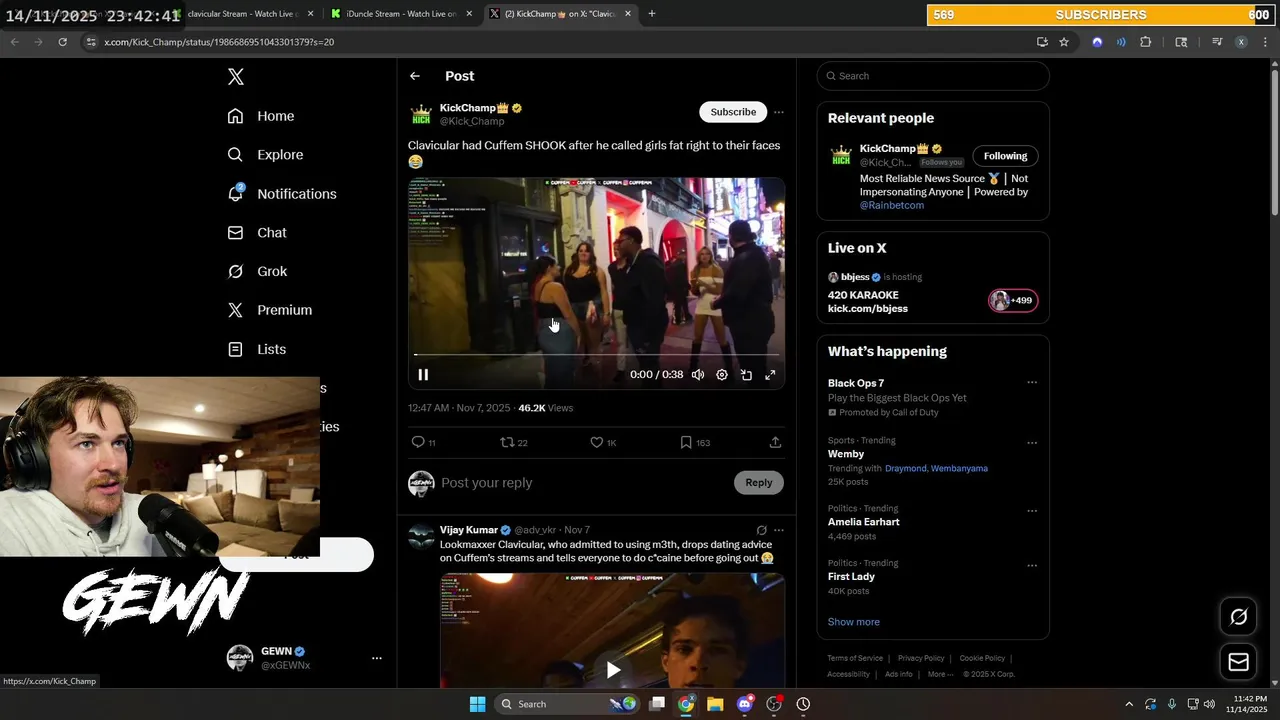Image resolution: width=1280 pixels, height=720 pixels.
Task: Open account menu dots beside GEWN
Action: (377, 658)
